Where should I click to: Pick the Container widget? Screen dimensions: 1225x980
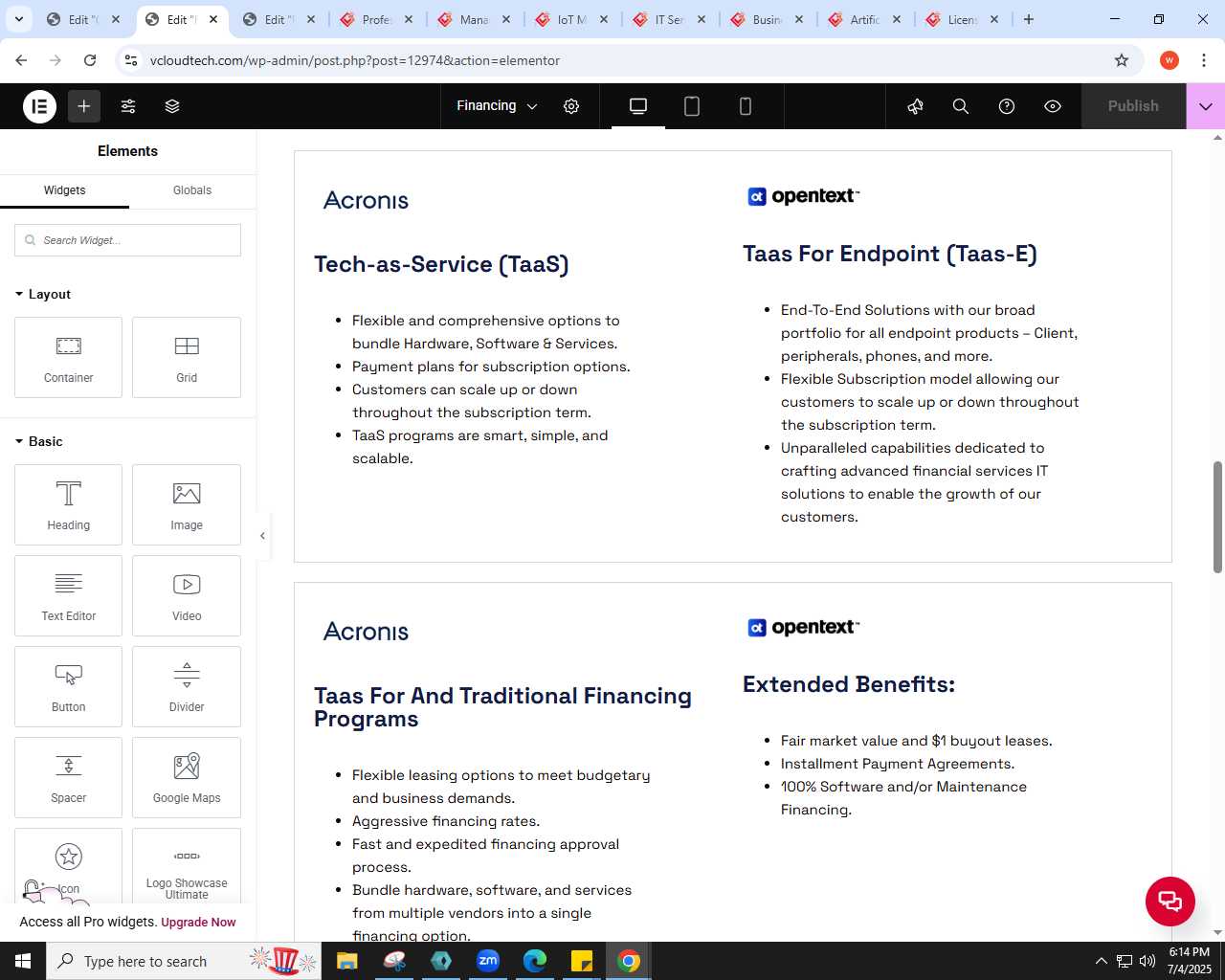click(68, 357)
